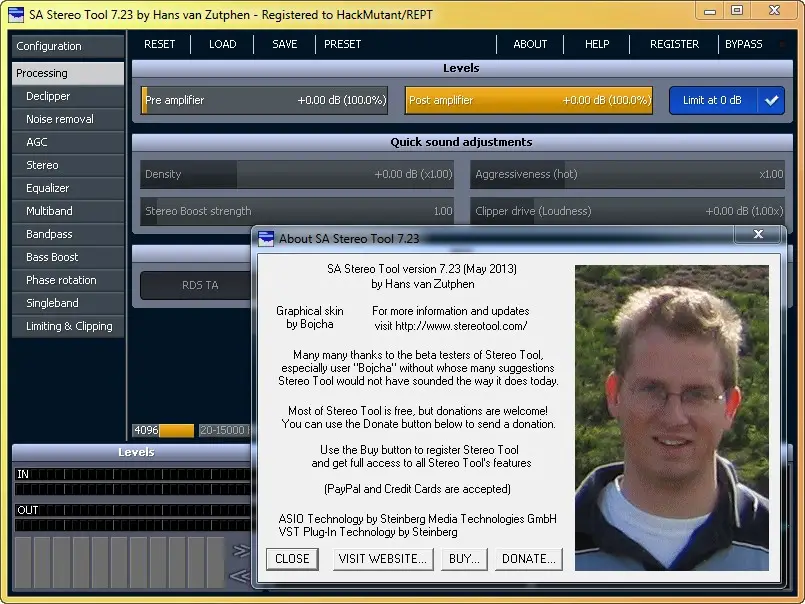Viewport: 805px width, 604px height.
Task: Go to Phase rotation settings
Action: 68,280
